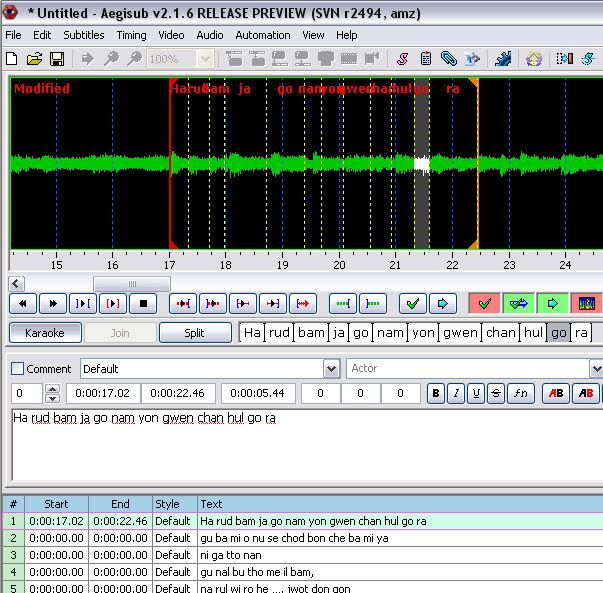Image resolution: width=603 pixels, height=593 pixels.
Task: Select the 'gwen' karaoke syllable
Action: (x=460, y=333)
